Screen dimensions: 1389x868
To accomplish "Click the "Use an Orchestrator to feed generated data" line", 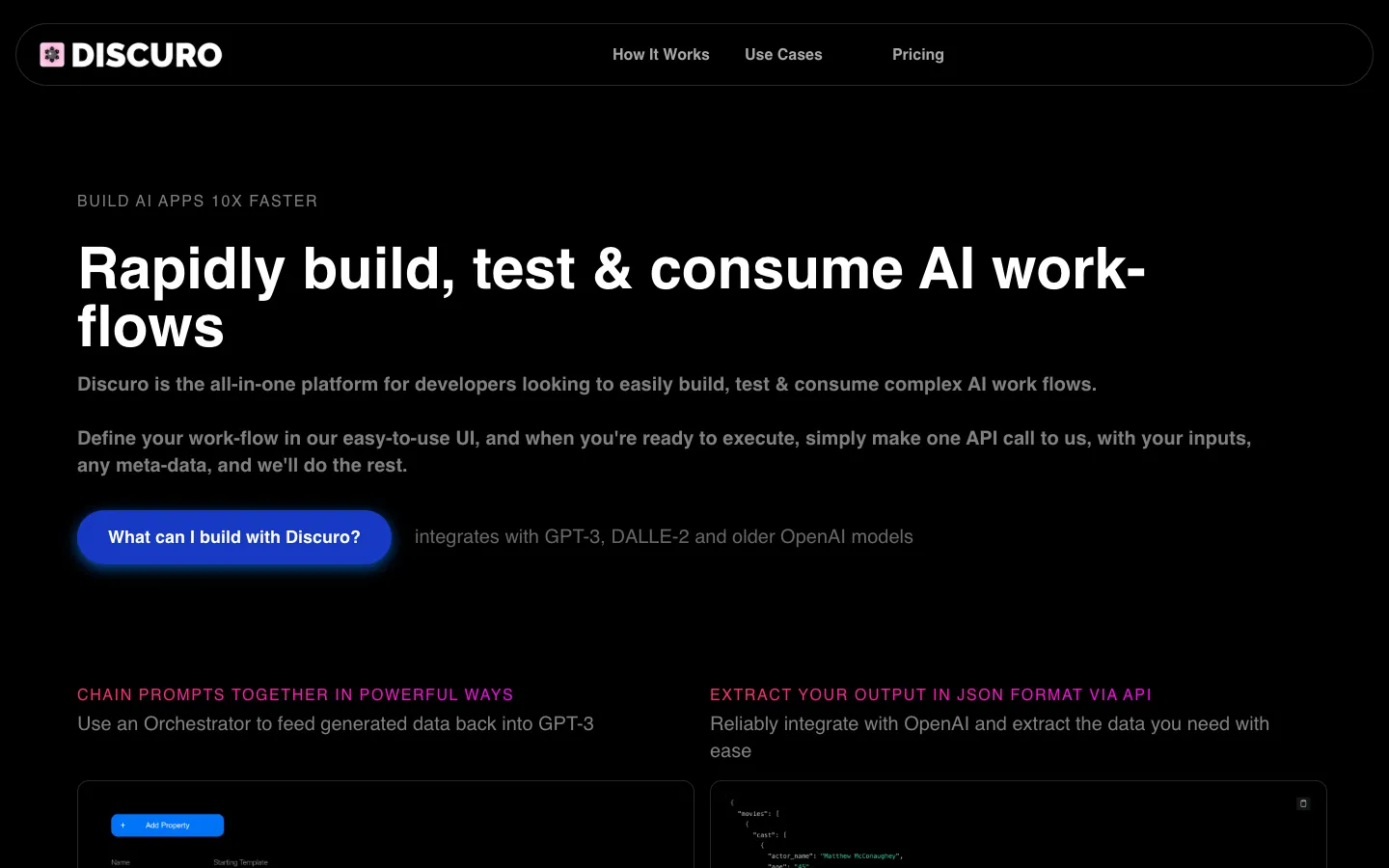I will pyautogui.click(x=336, y=723).
